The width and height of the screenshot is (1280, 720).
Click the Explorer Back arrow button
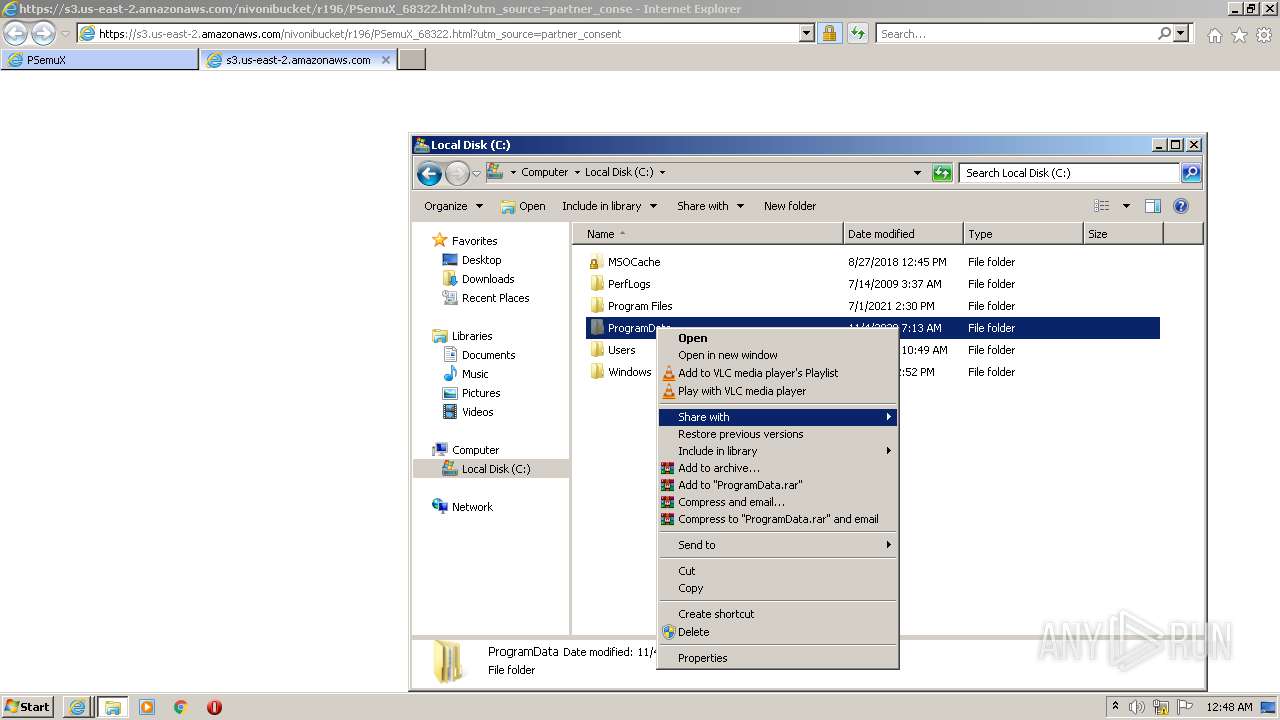click(430, 173)
